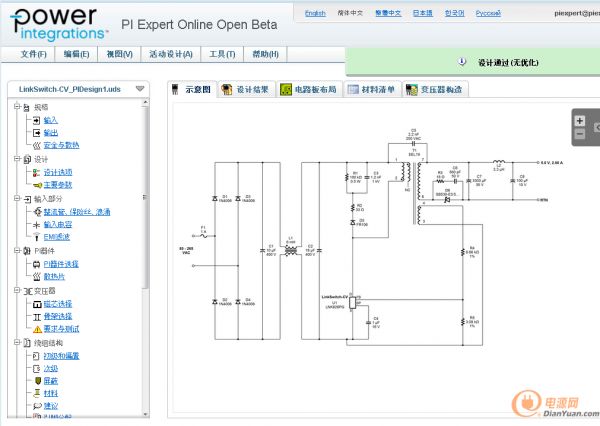
Task: Zoom out with the minus button
Action: tap(580, 134)
